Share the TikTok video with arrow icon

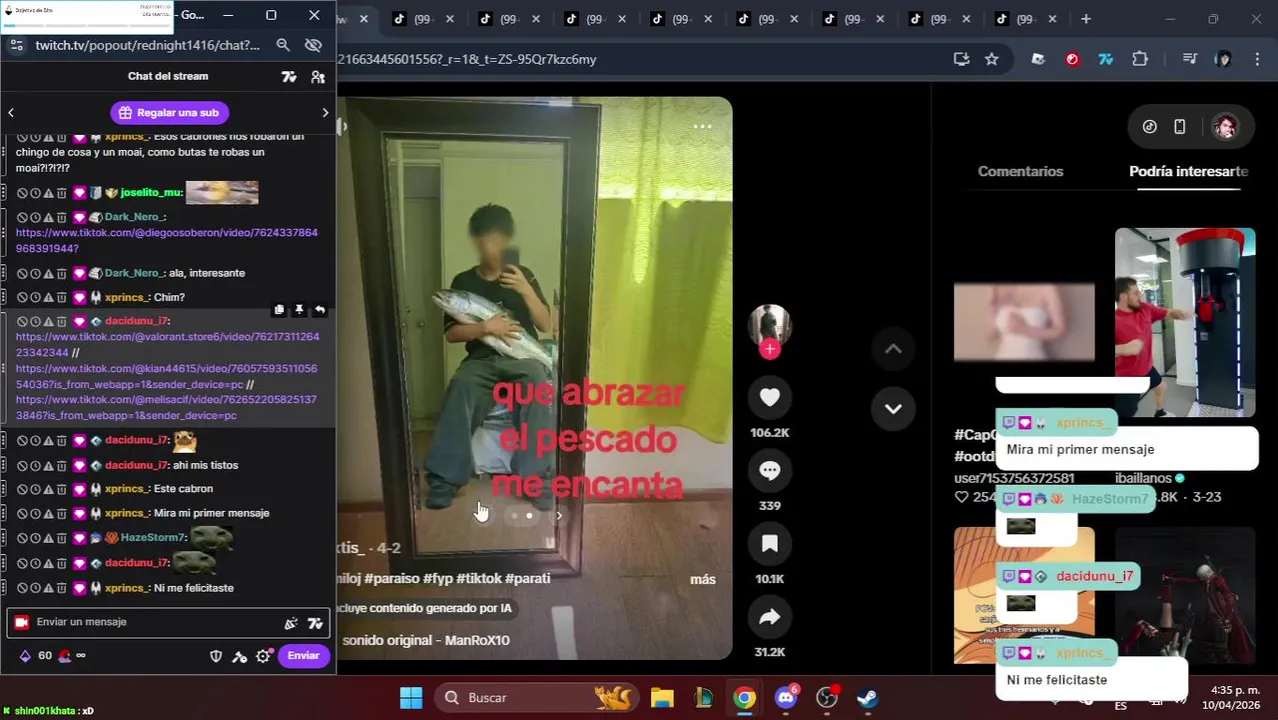coord(769,617)
